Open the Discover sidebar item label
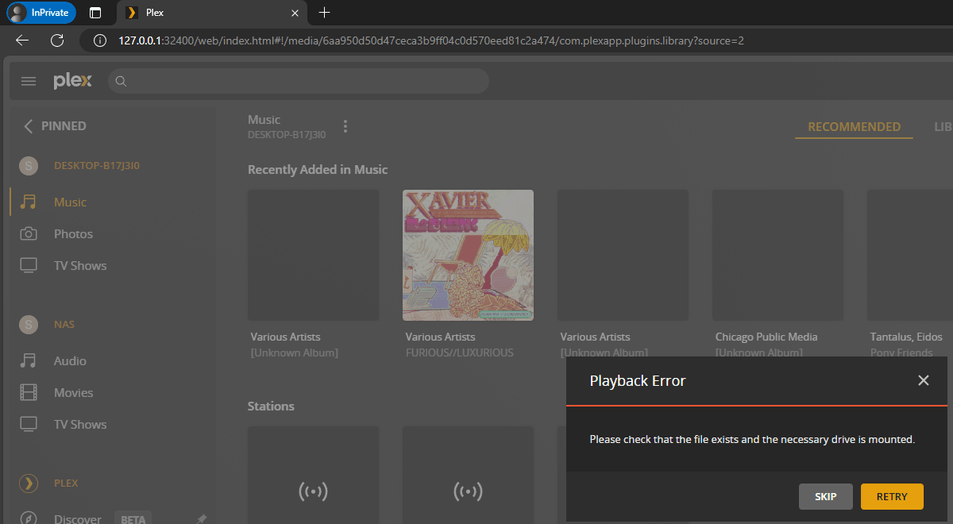Screen dimensions: 953x524 click(x=77, y=519)
